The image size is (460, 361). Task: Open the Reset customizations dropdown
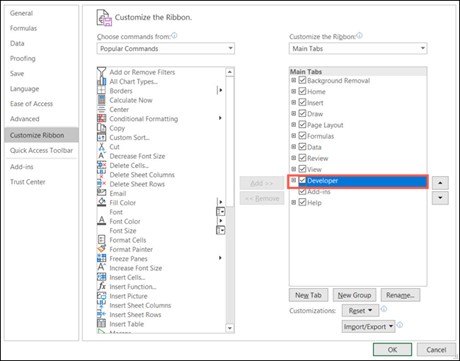click(360, 311)
